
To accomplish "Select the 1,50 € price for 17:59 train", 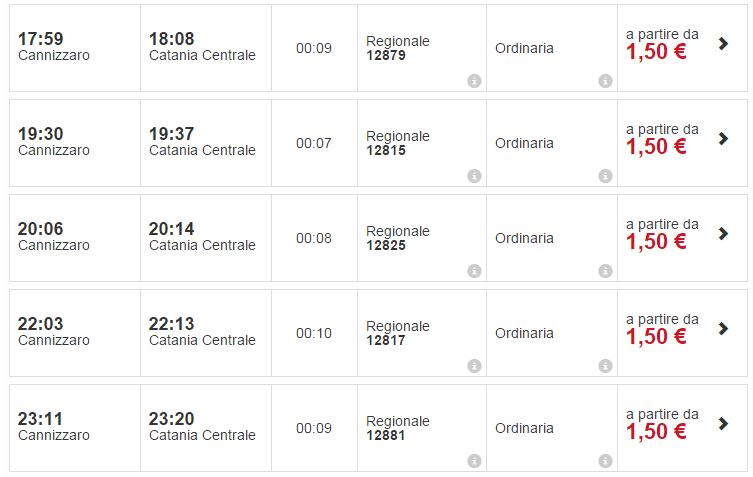I will [656, 52].
